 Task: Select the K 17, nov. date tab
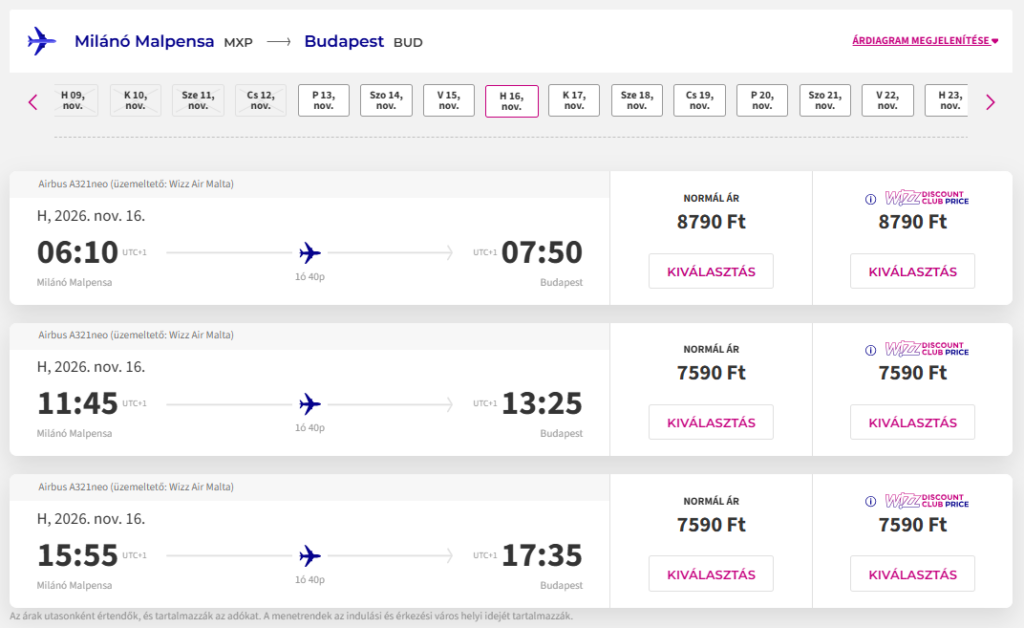[x=574, y=101]
